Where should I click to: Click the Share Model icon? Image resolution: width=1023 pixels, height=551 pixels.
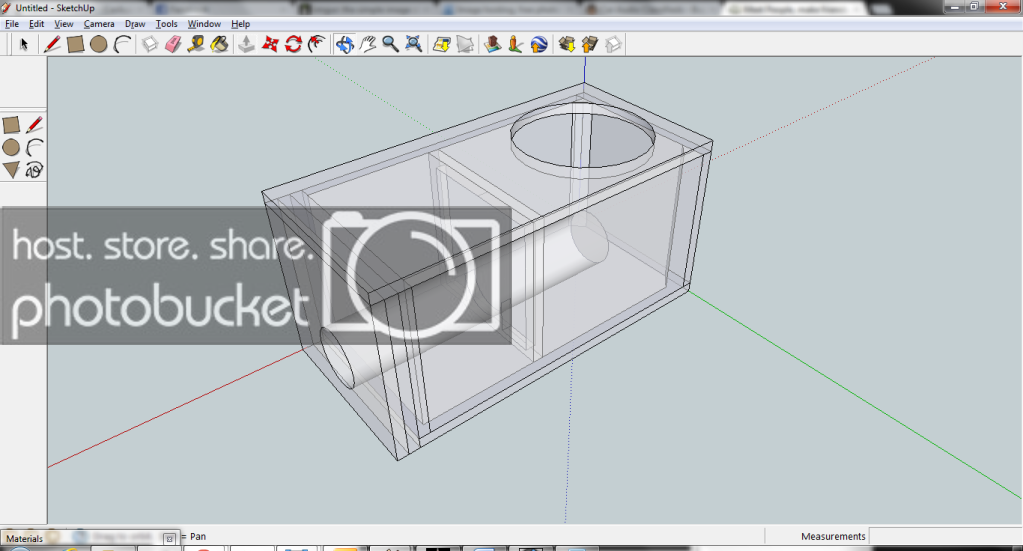pyautogui.click(x=590, y=44)
